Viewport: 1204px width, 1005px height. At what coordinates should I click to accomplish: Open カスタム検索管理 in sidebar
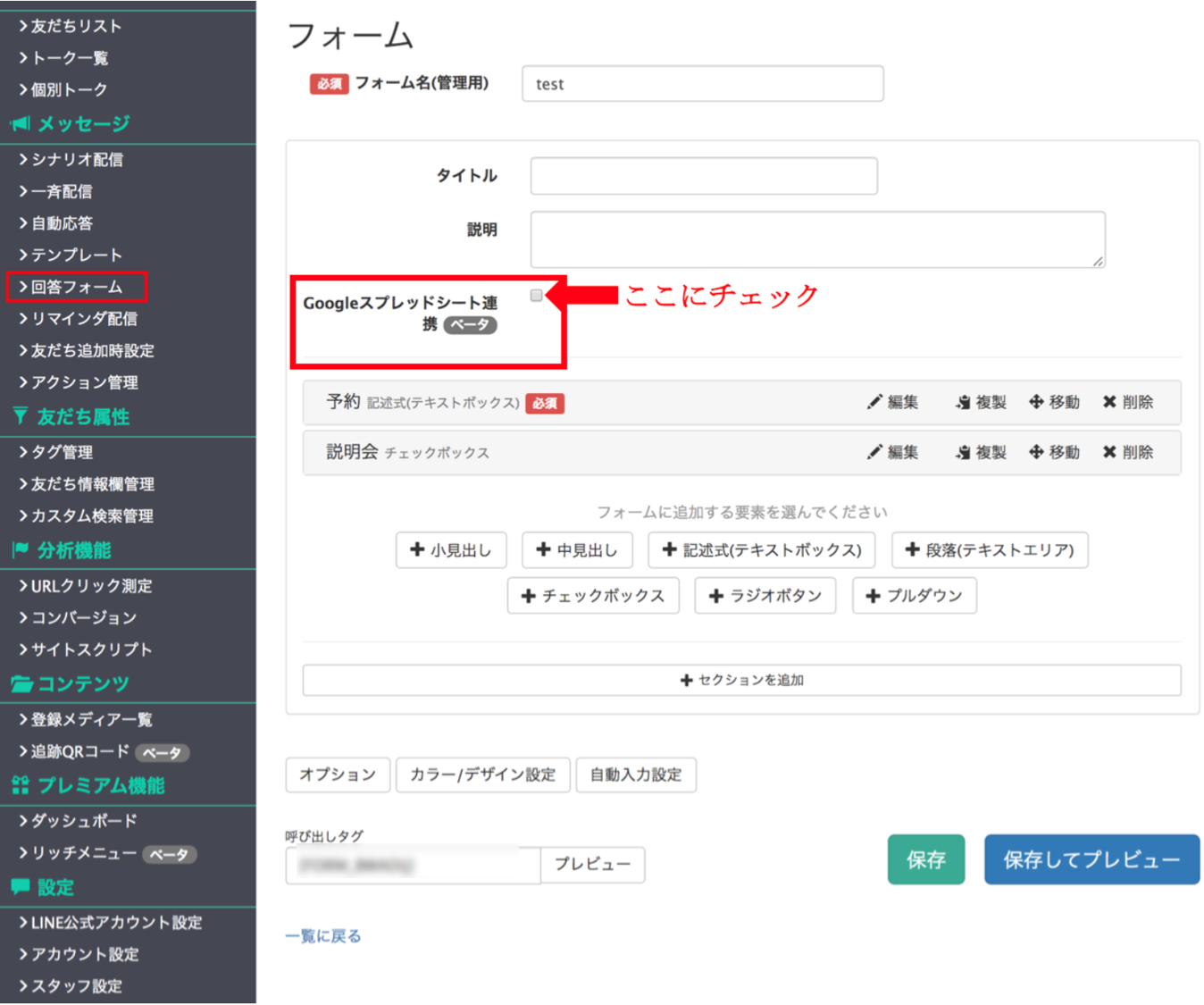click(93, 515)
